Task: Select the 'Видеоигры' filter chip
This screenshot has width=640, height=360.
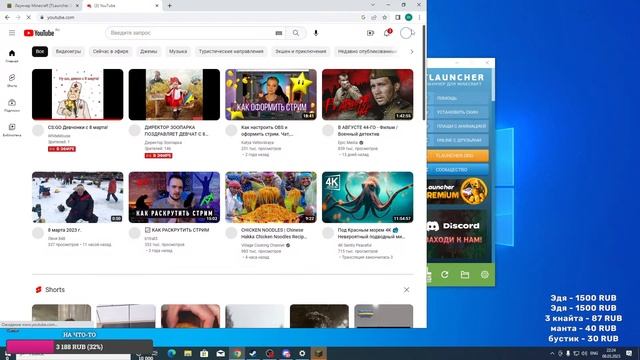Action: click(x=68, y=51)
